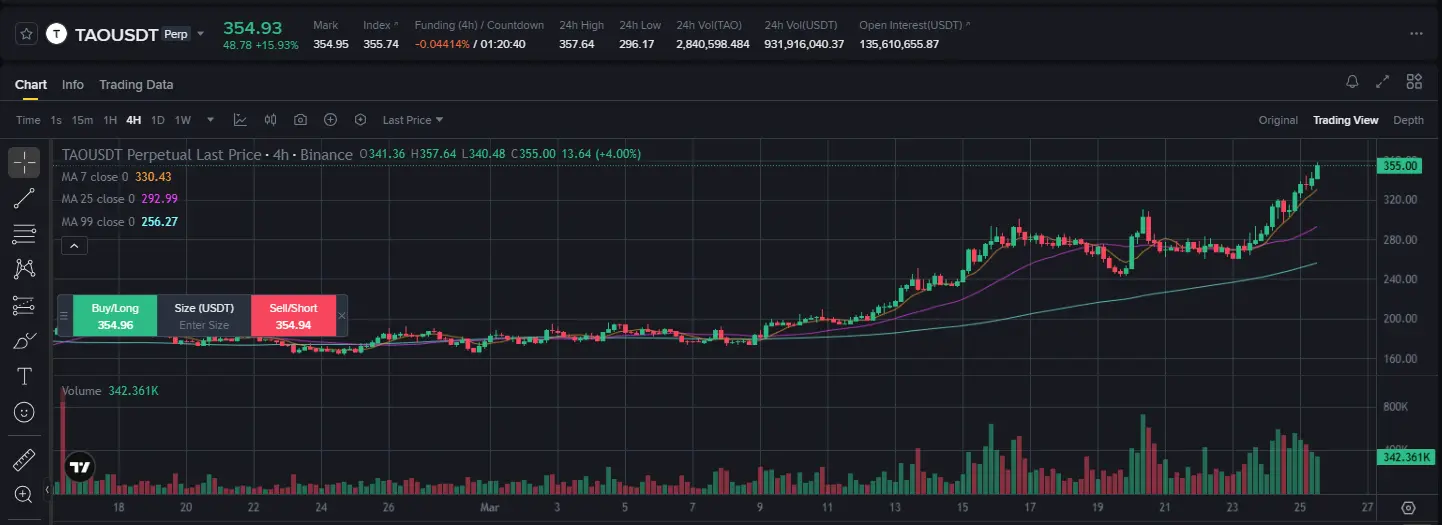Collapse the drawing toolbar with side arrow
This screenshot has height=525, width=1442.
(46, 490)
